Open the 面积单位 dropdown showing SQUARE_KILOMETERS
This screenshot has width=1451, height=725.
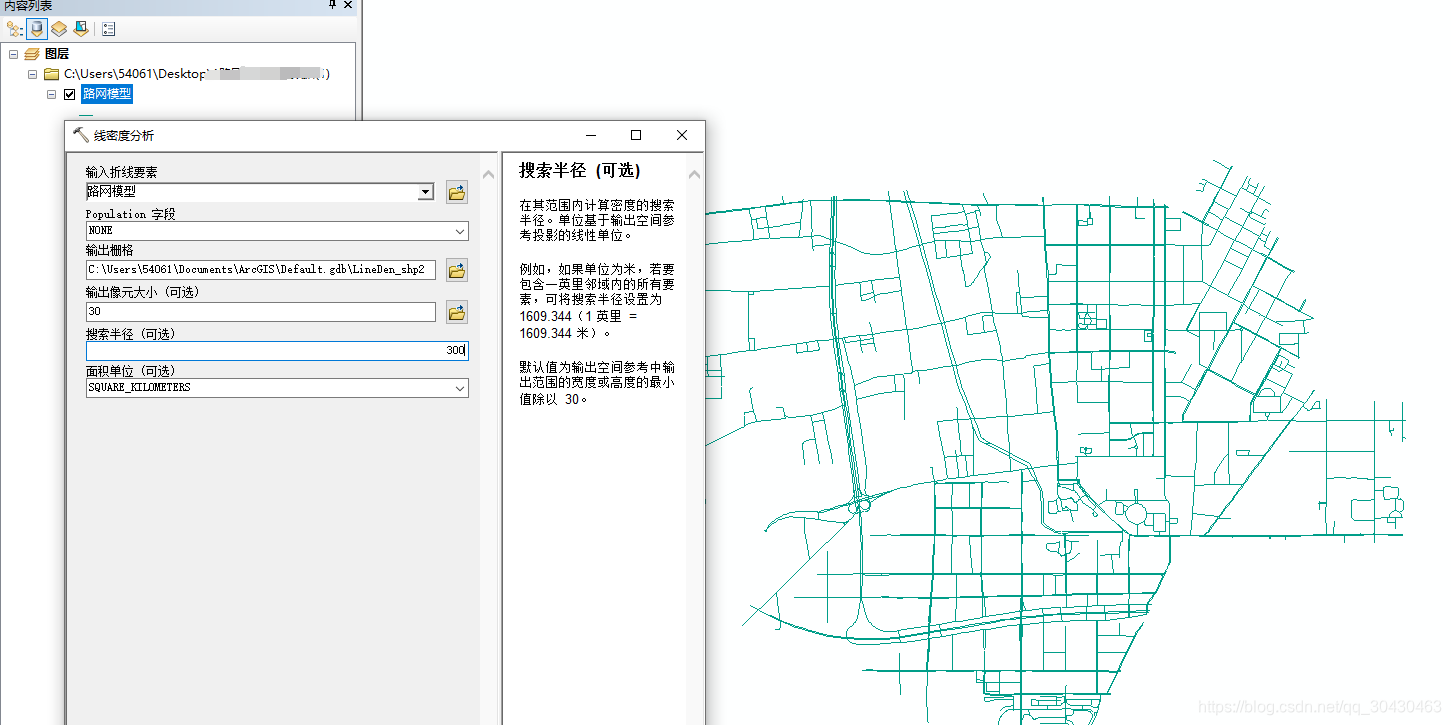point(461,388)
